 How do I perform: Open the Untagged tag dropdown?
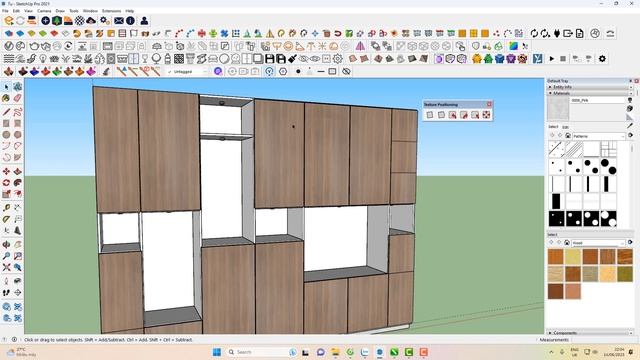187,71
